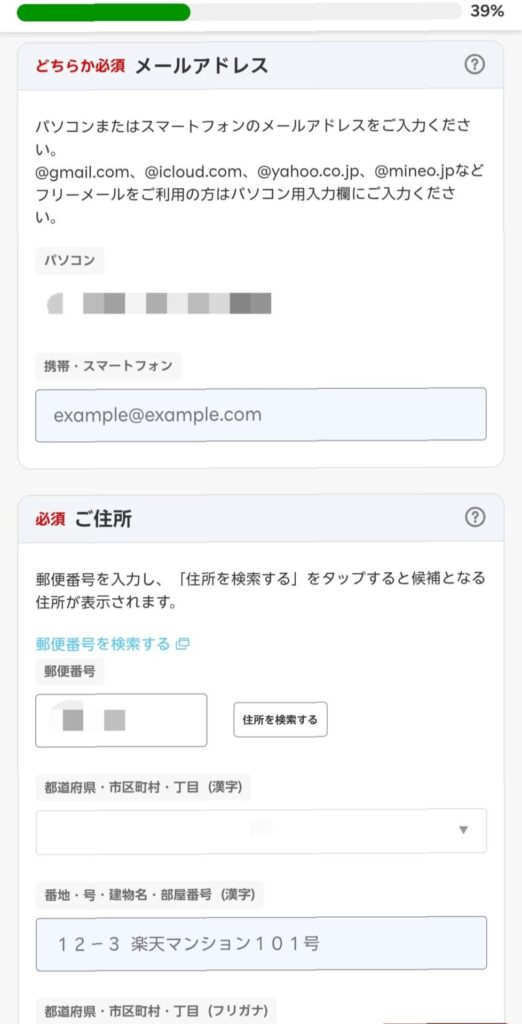The height and width of the screenshot is (1024, 522).
Task: Click the 都道府県・市区町村・丁目 (フリガナ) label
Action: point(157,1010)
